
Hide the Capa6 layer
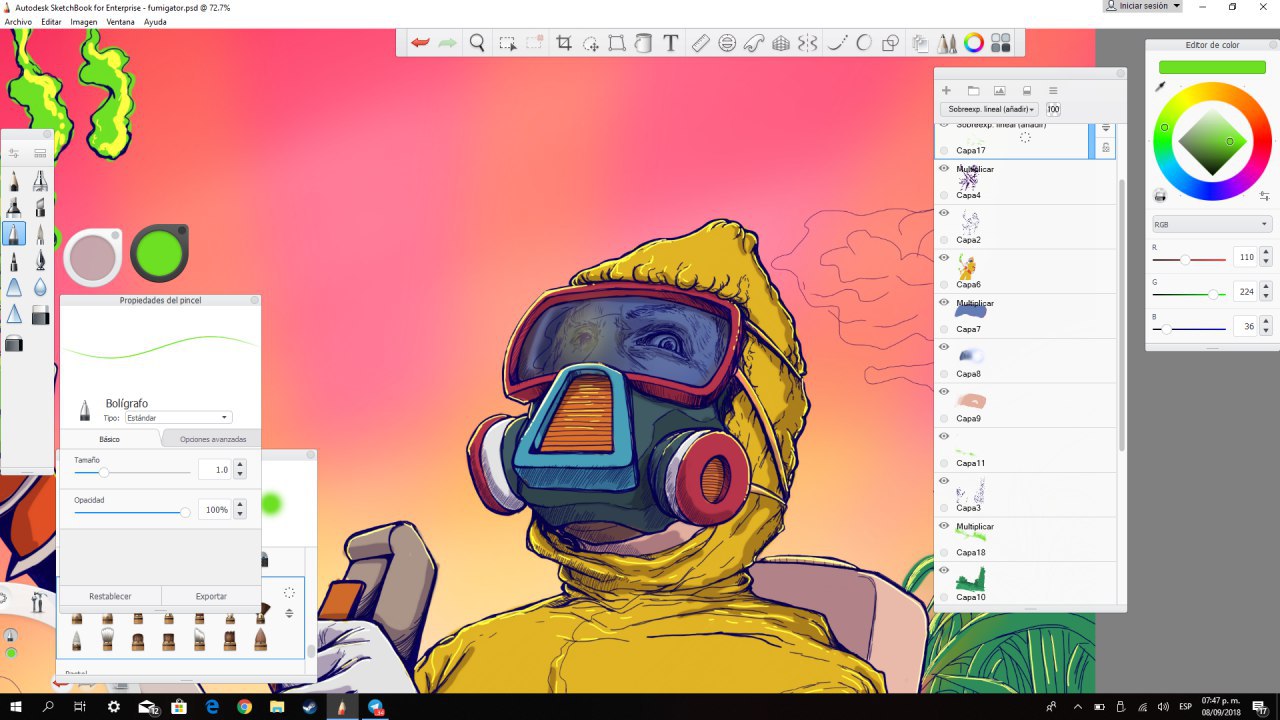coord(943,257)
